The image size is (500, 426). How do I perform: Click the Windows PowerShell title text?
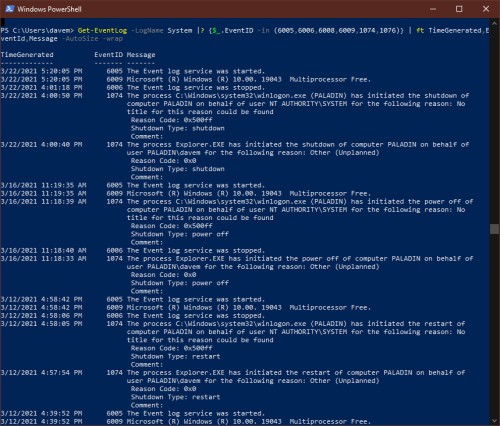pyautogui.click(x=49, y=9)
